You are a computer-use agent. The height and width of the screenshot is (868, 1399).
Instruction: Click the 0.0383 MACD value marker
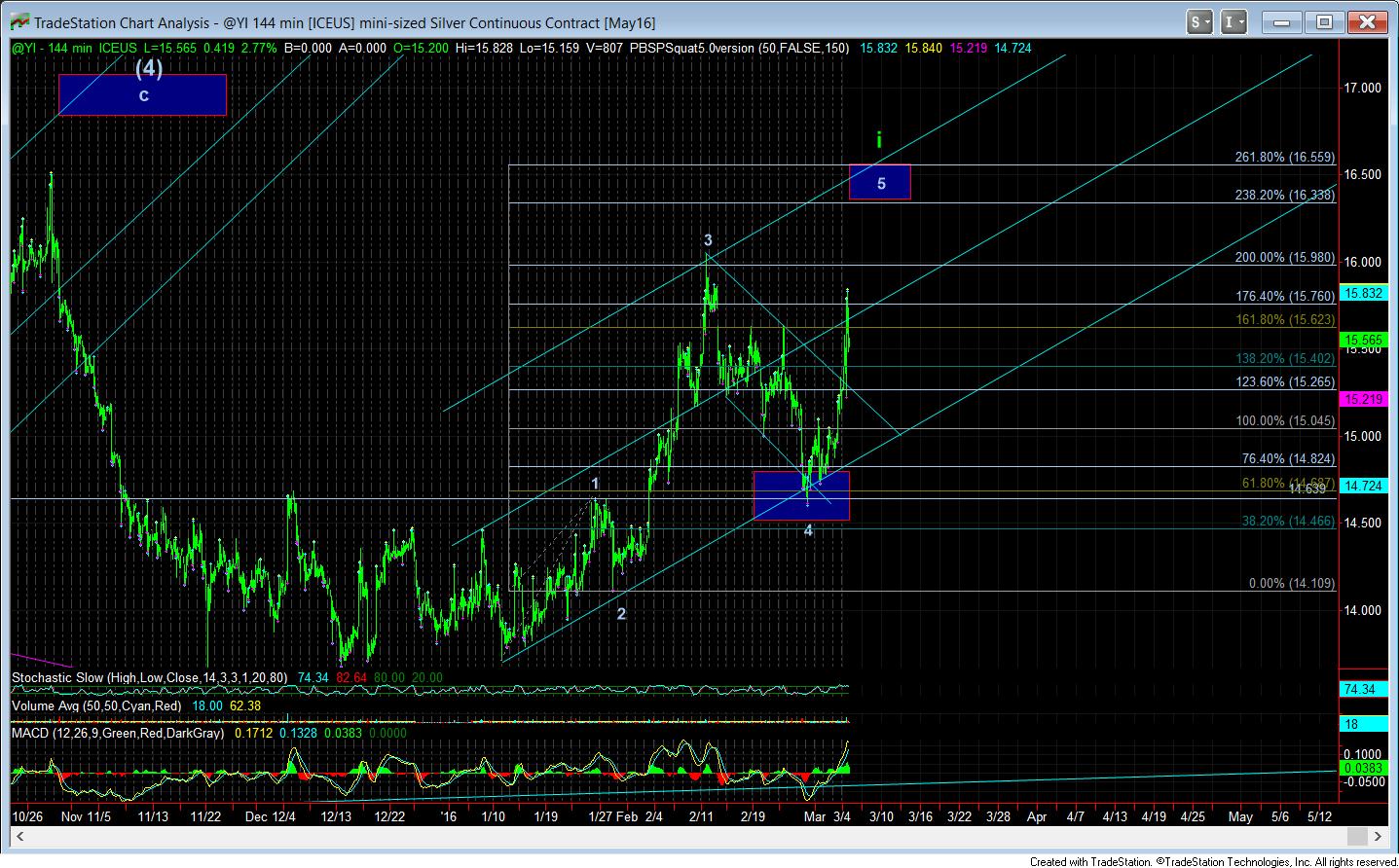[1364, 768]
